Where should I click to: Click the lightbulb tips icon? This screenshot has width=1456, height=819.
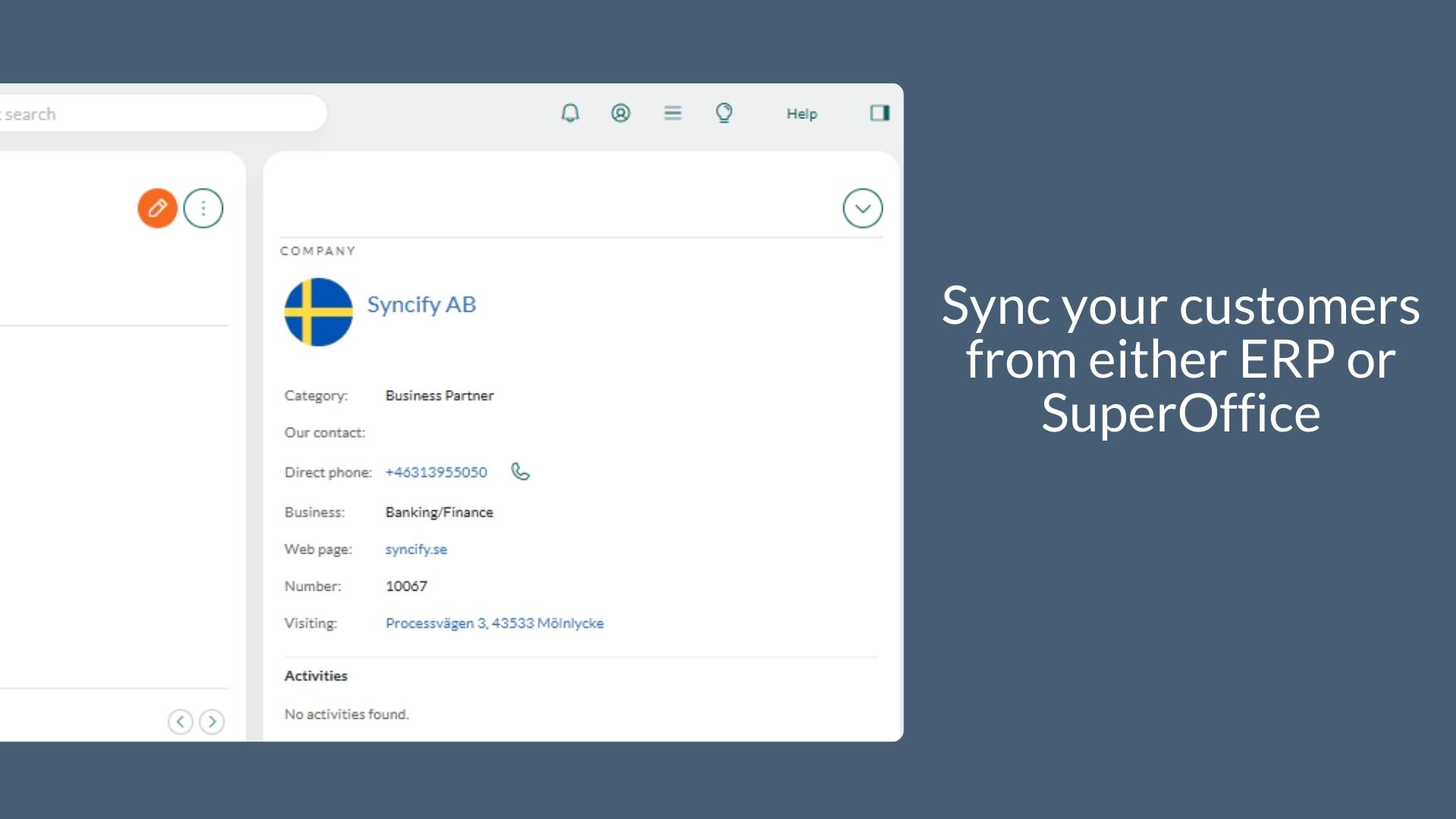click(724, 114)
